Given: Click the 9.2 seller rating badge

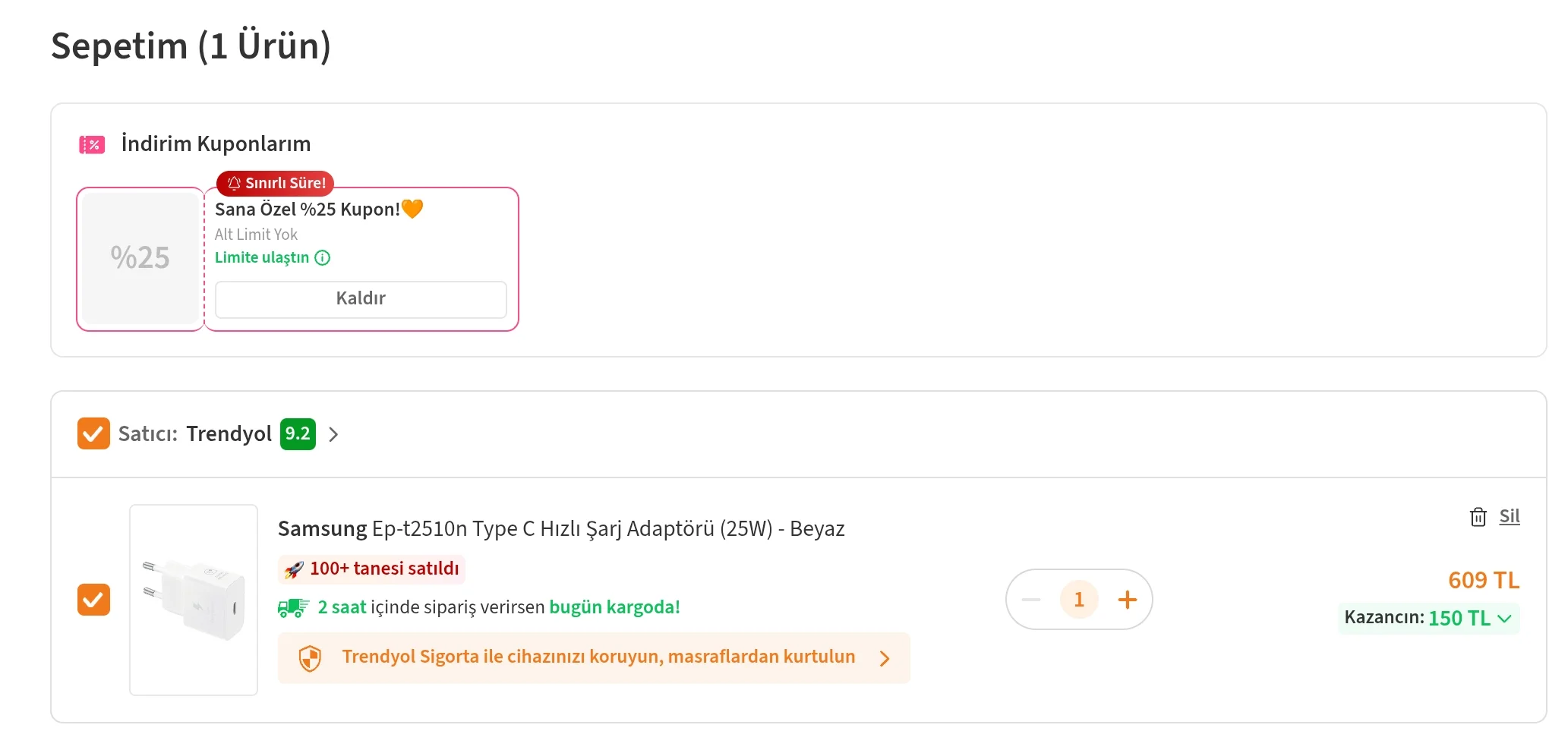Looking at the screenshot, I should tap(298, 434).
